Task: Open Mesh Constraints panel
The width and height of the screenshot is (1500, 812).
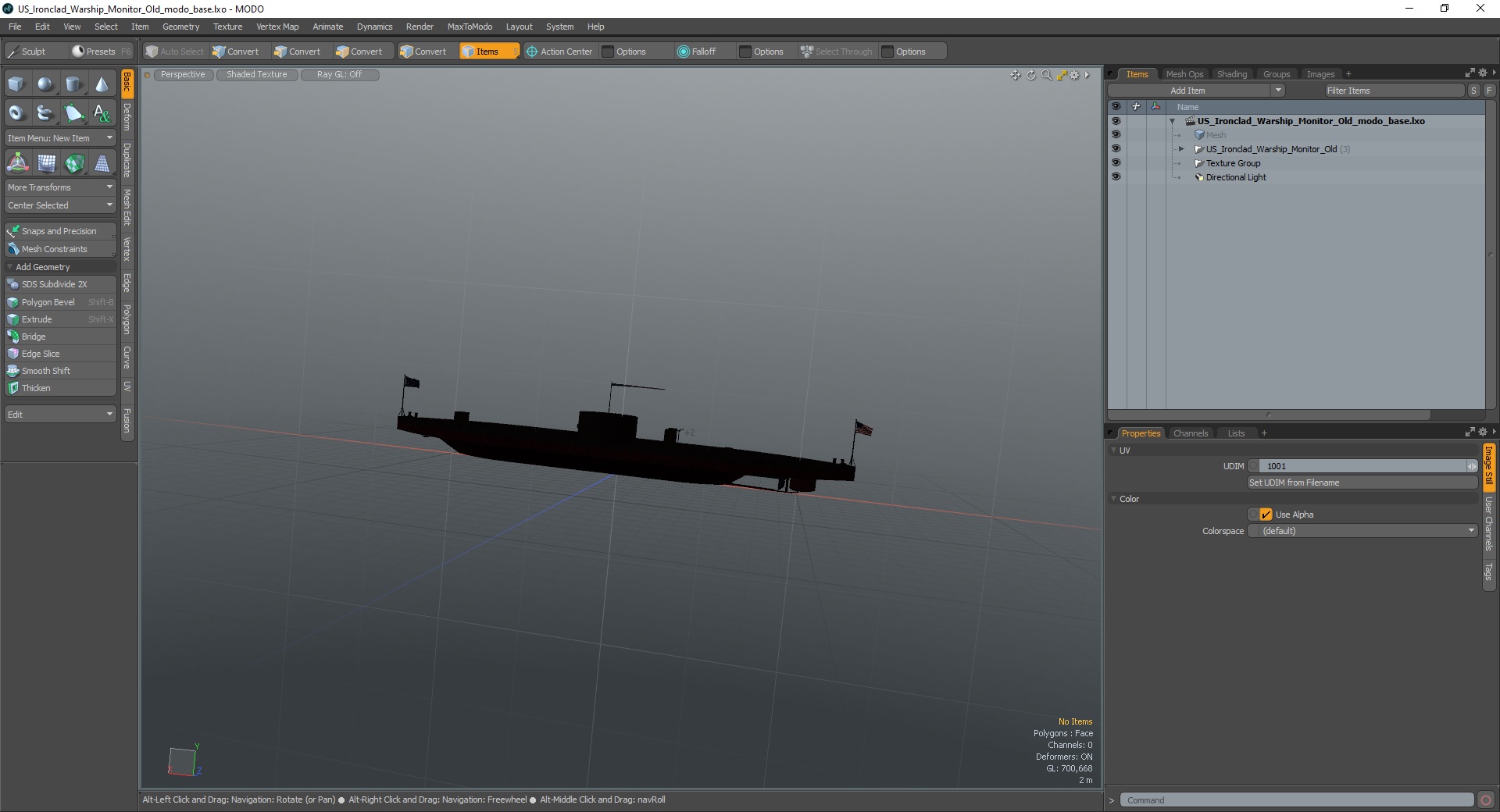Action: tap(60, 249)
